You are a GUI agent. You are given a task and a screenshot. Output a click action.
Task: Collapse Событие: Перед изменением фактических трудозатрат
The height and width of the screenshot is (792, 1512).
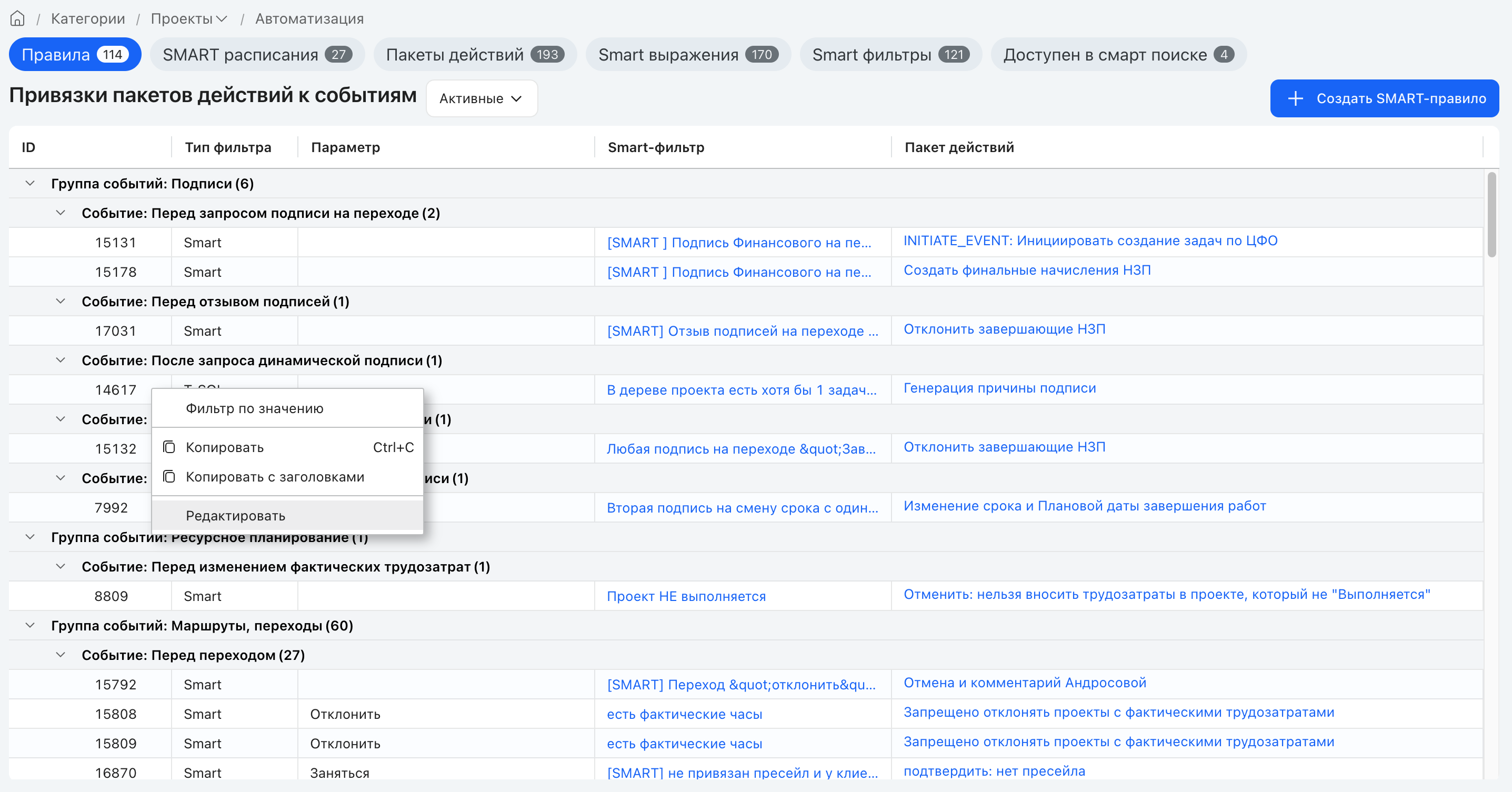[60, 567]
